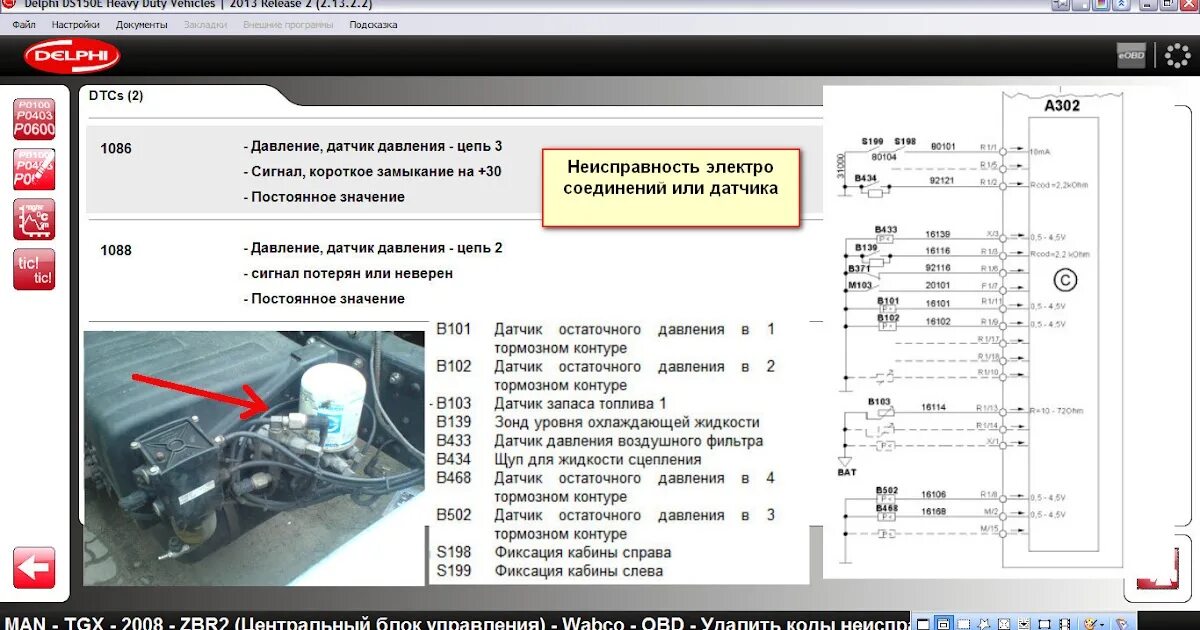Viewport: 1200px width, 630px height.
Task: Click the paint palette icon
Action: click(1088, 624)
